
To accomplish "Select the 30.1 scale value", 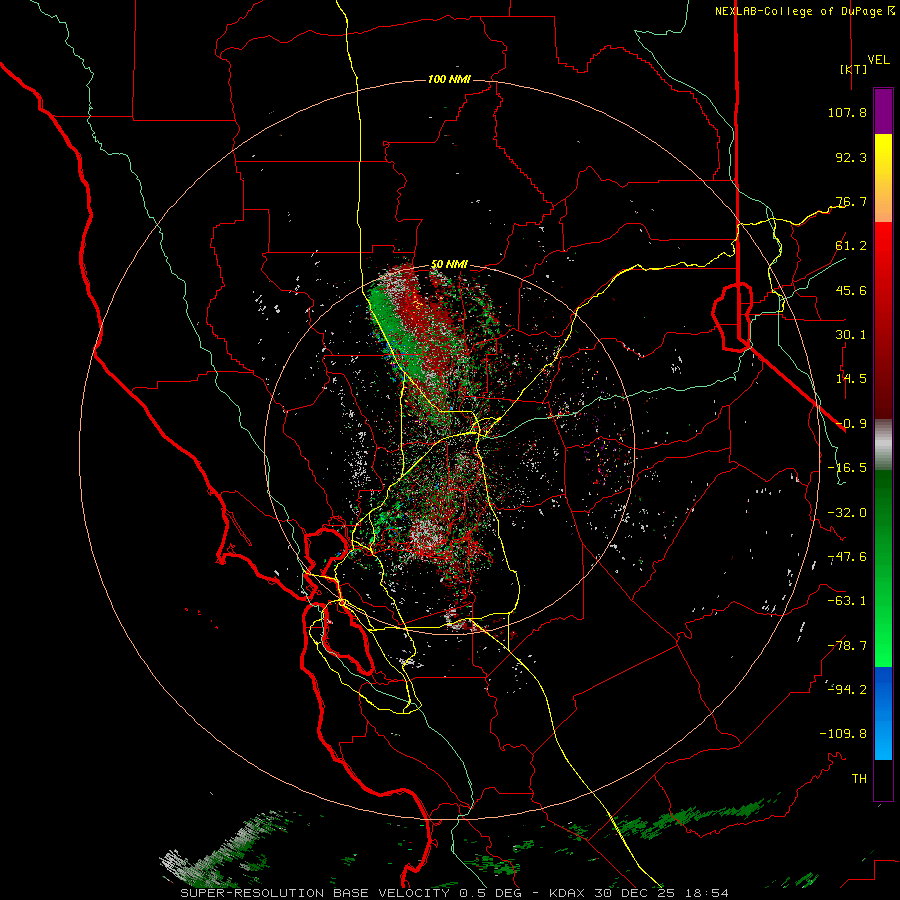I will (x=851, y=335).
